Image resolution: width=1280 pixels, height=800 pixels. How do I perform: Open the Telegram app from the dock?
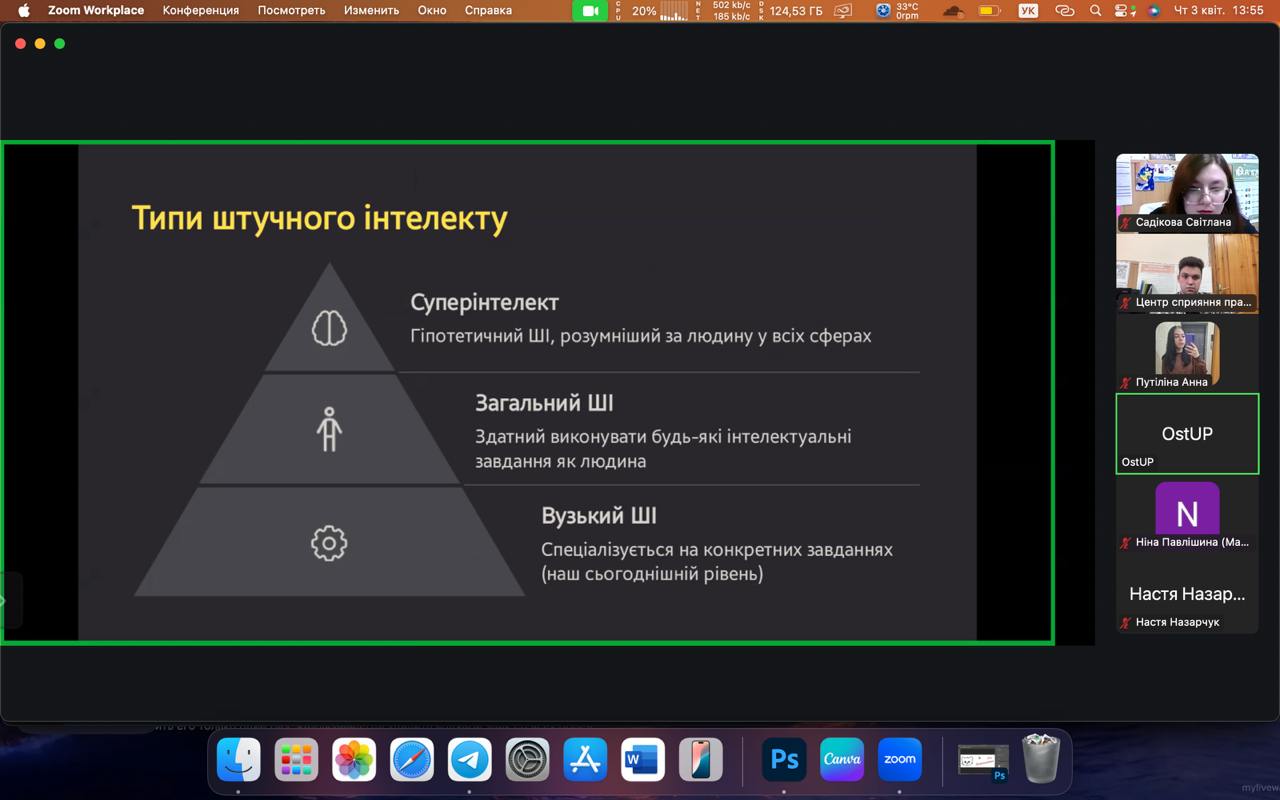[x=469, y=760]
